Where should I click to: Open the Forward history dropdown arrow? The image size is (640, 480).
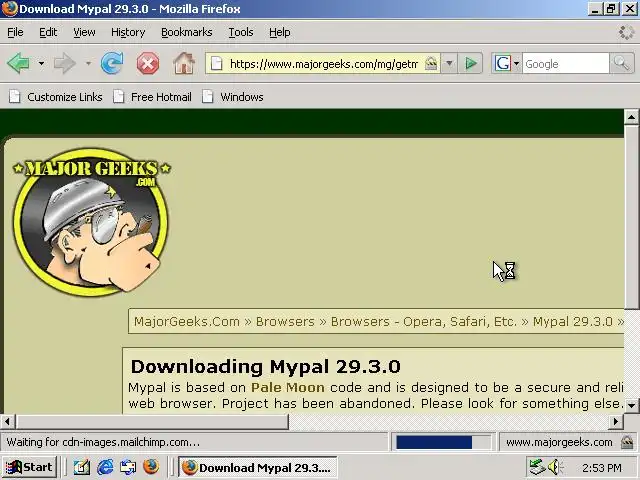(88, 63)
